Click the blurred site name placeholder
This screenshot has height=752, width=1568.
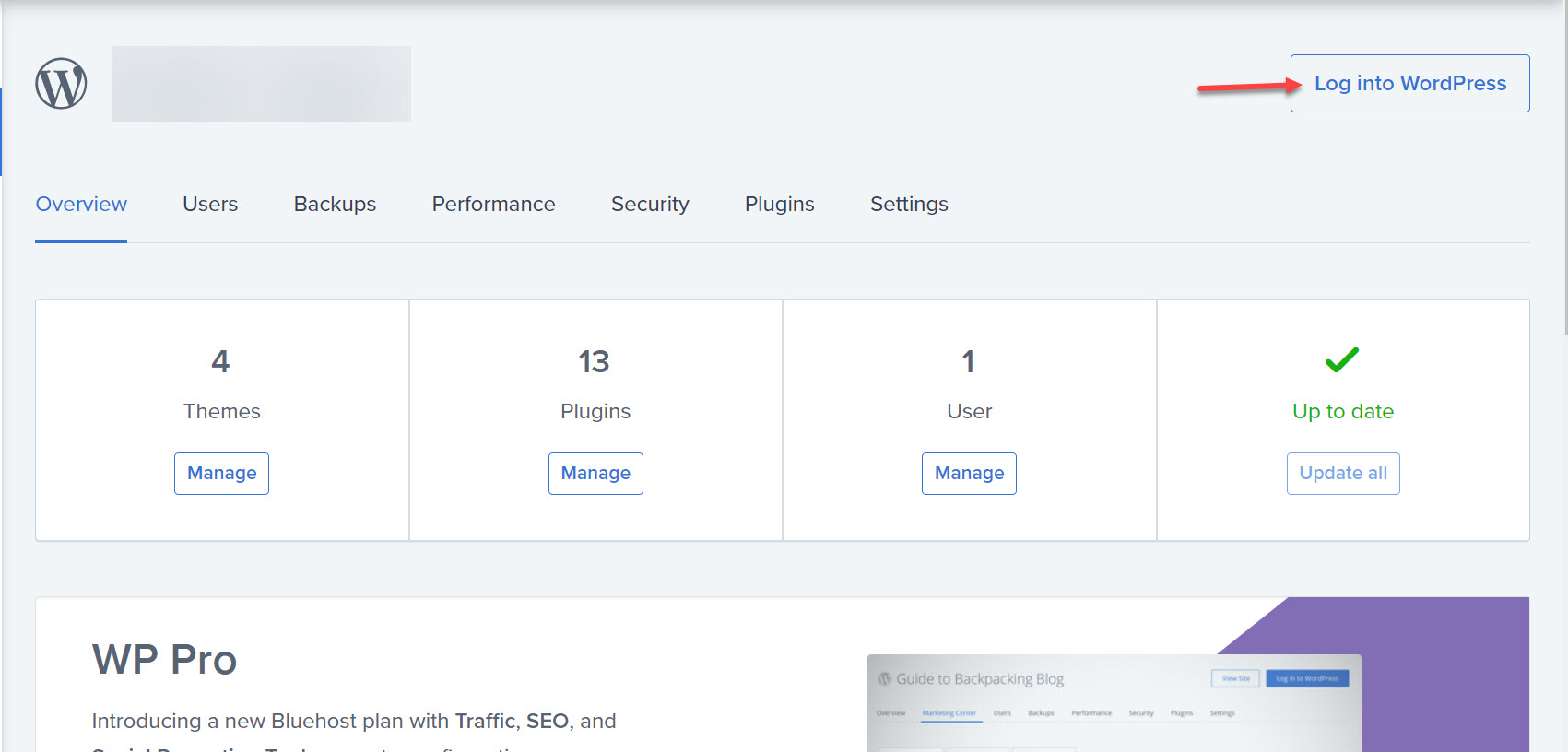[261, 84]
